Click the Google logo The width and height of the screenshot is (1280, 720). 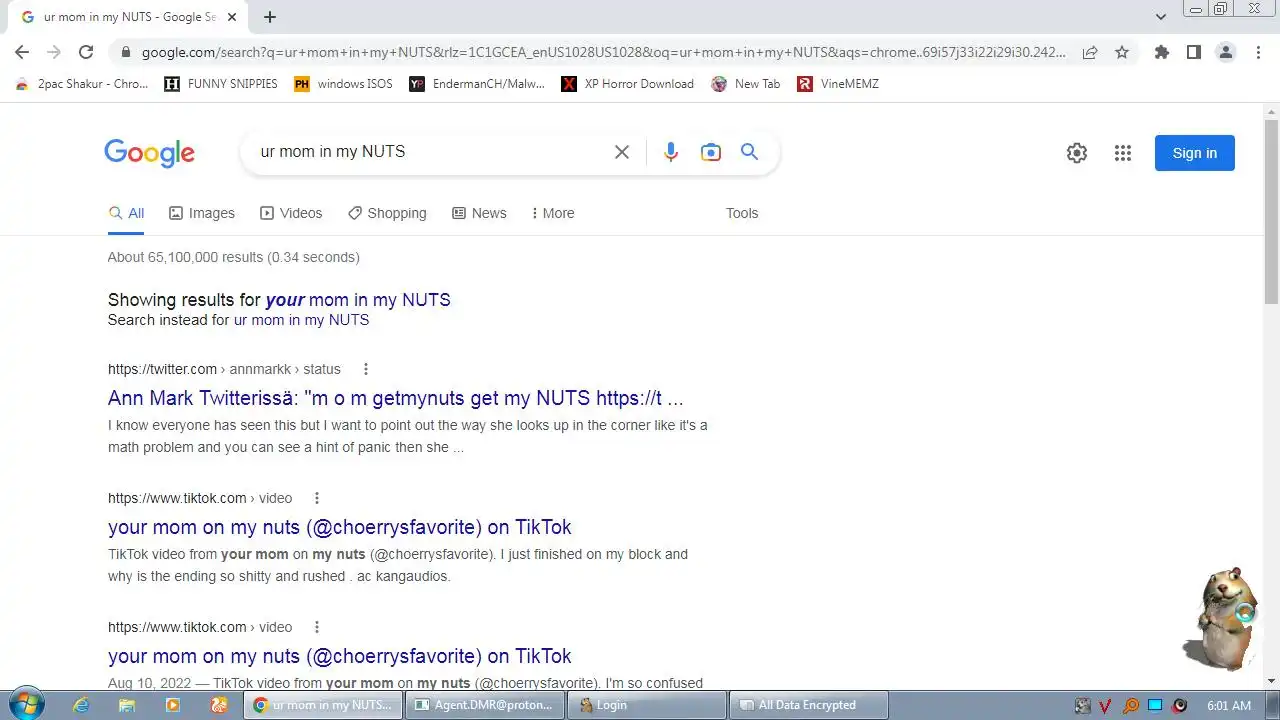point(150,153)
